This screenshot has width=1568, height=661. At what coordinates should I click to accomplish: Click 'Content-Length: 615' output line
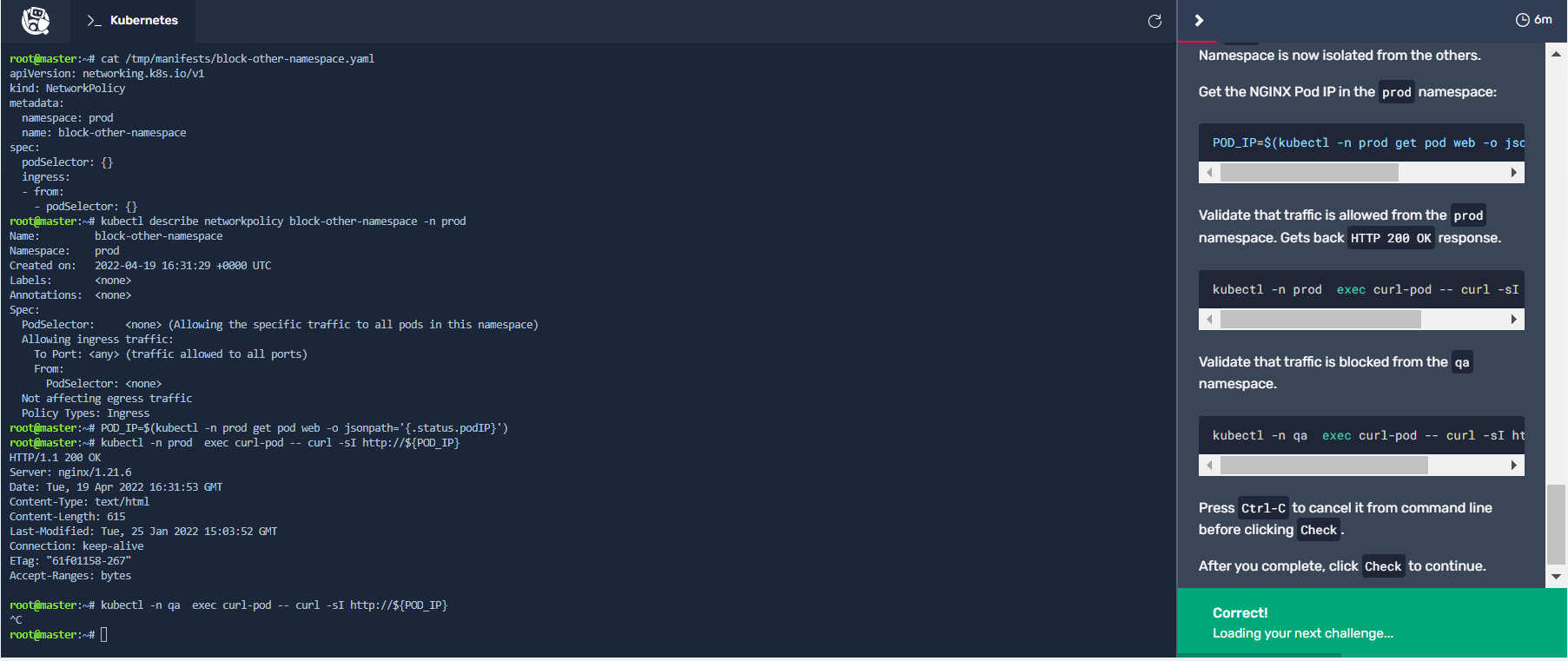67,517
